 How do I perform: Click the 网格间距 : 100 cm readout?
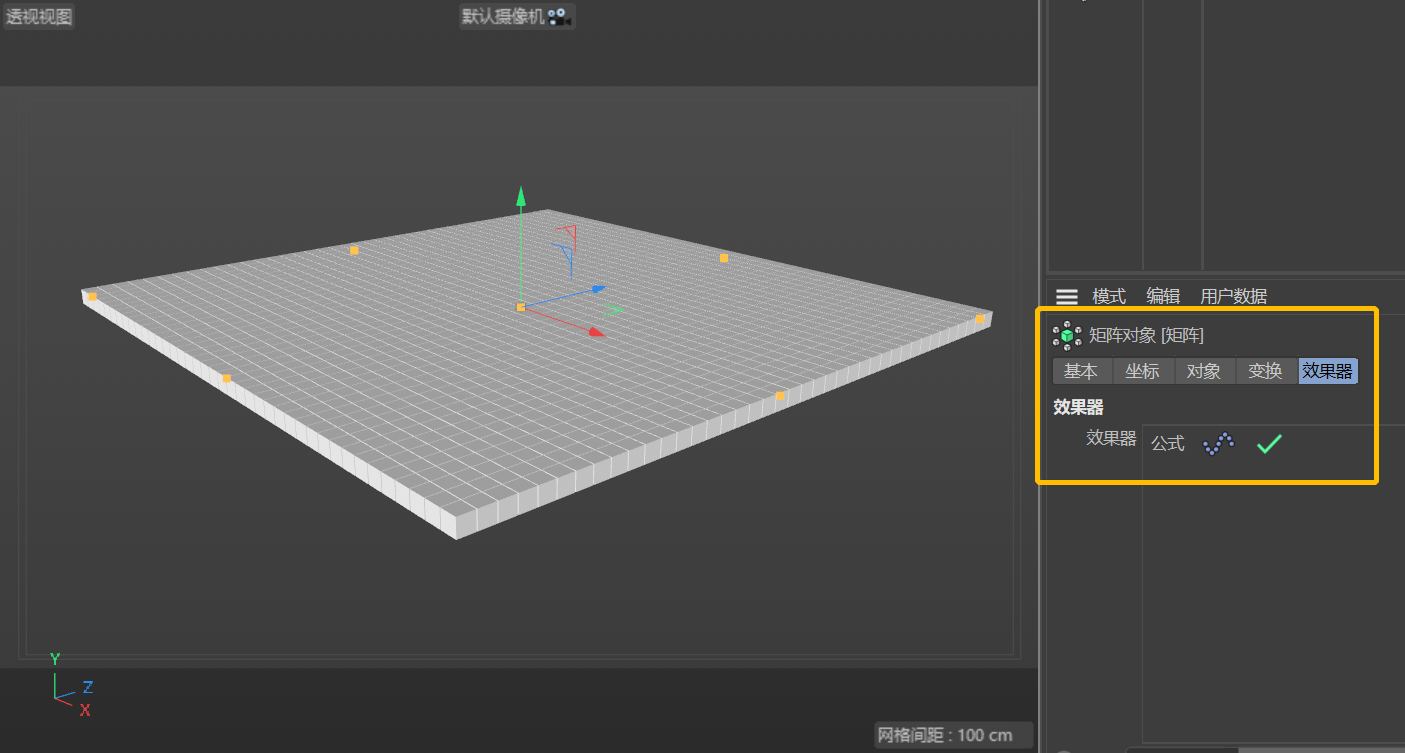click(x=945, y=735)
